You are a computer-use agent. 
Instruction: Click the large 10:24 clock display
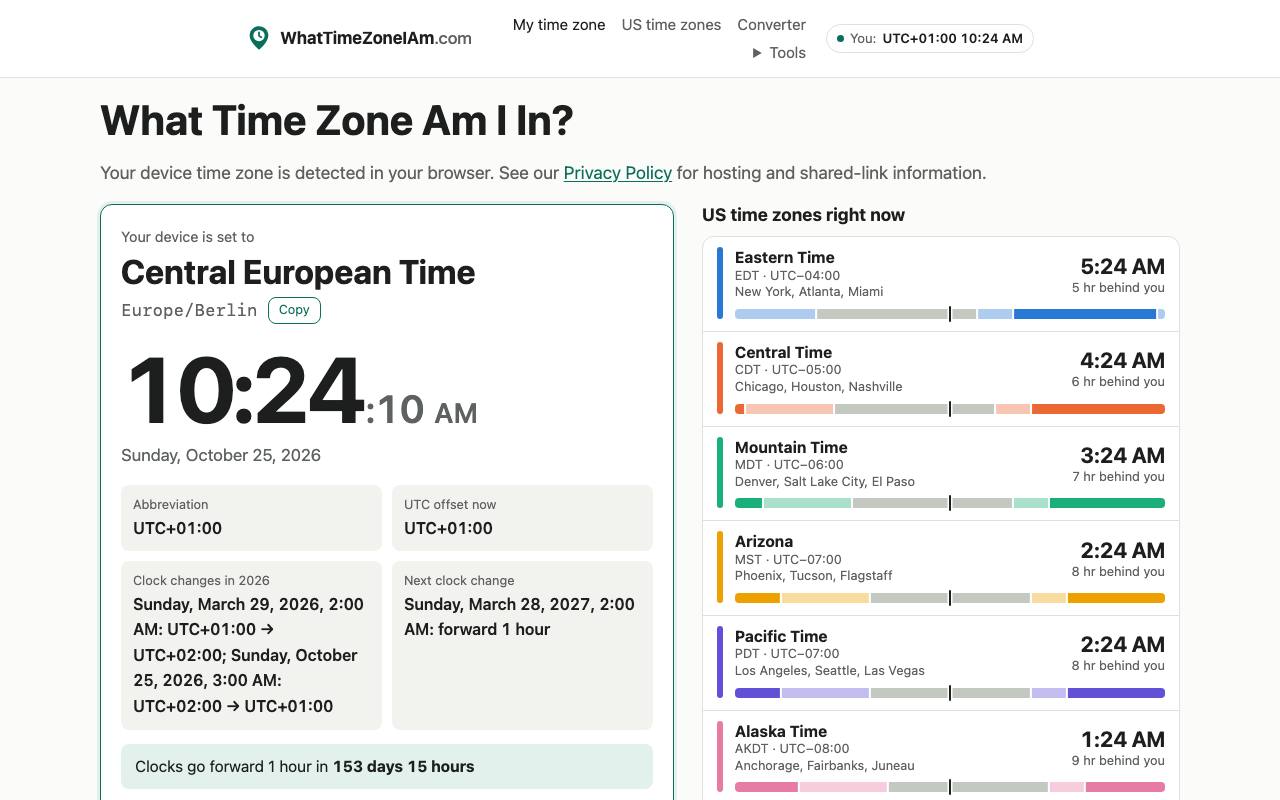(246, 391)
